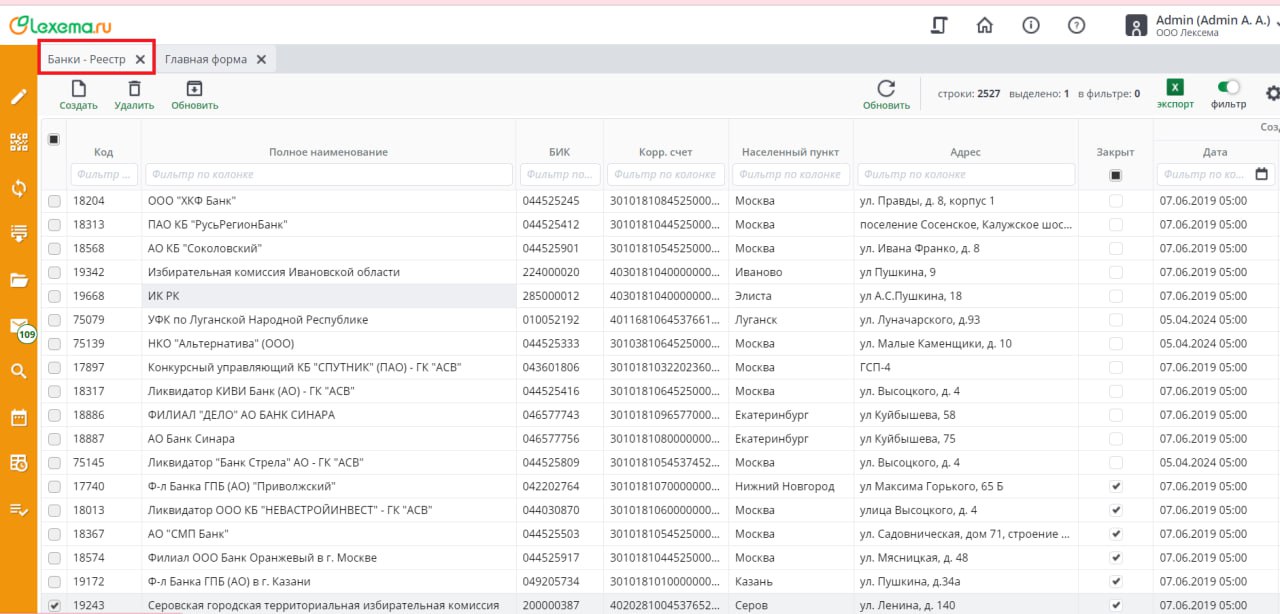Open the help question mark icon
This screenshot has height=614, width=1280.
[x=1076, y=26]
